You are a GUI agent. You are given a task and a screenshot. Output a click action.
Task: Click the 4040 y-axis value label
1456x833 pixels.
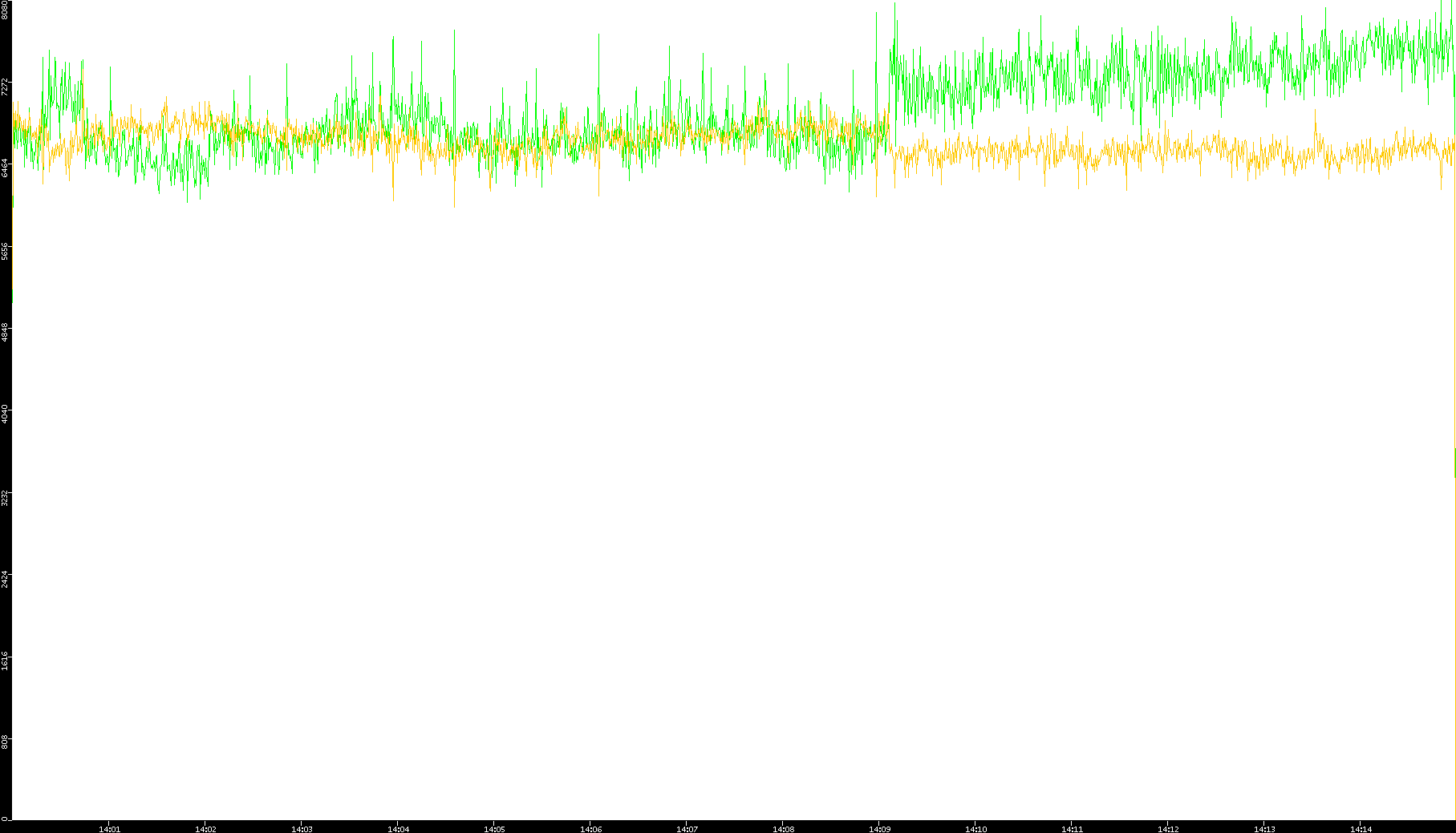[x=5, y=414]
